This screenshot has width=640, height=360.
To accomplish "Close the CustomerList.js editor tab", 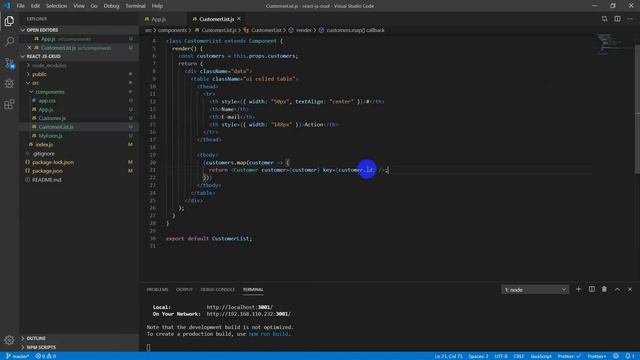I will (239, 19).
